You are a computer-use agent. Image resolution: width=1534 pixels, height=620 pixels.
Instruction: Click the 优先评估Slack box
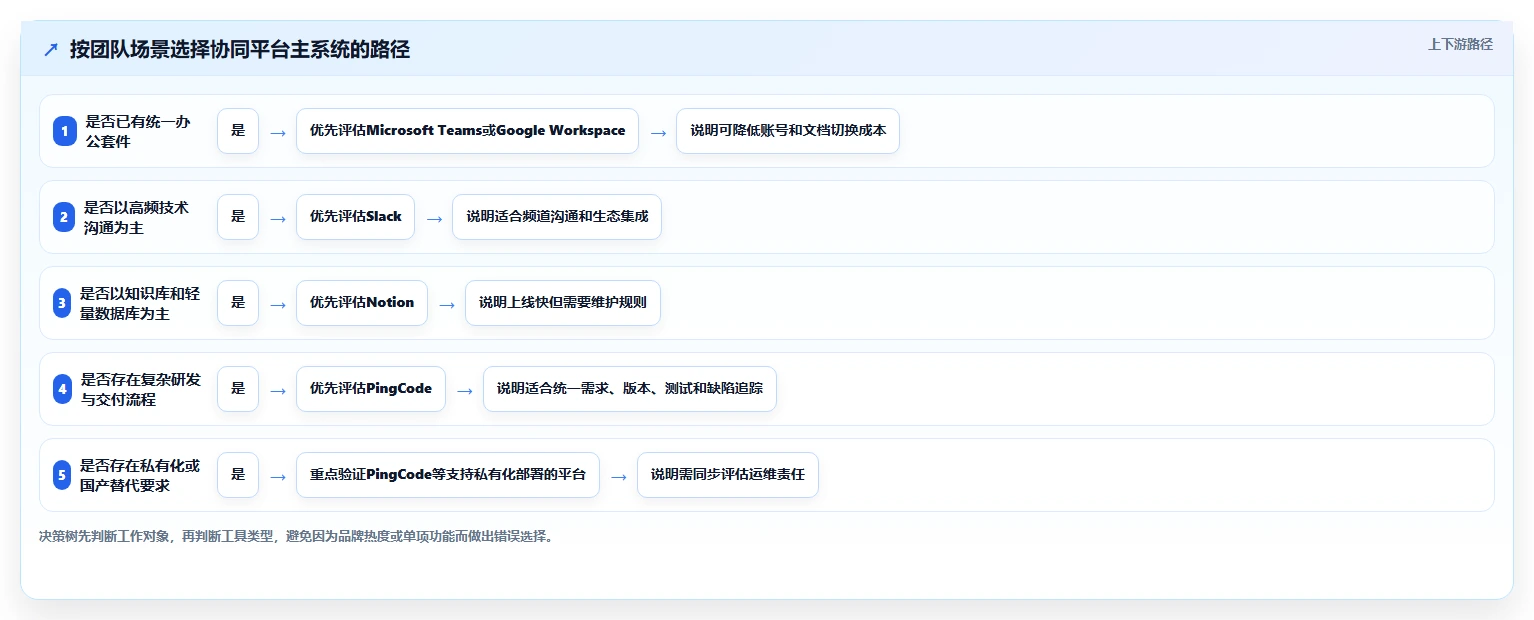[355, 217]
